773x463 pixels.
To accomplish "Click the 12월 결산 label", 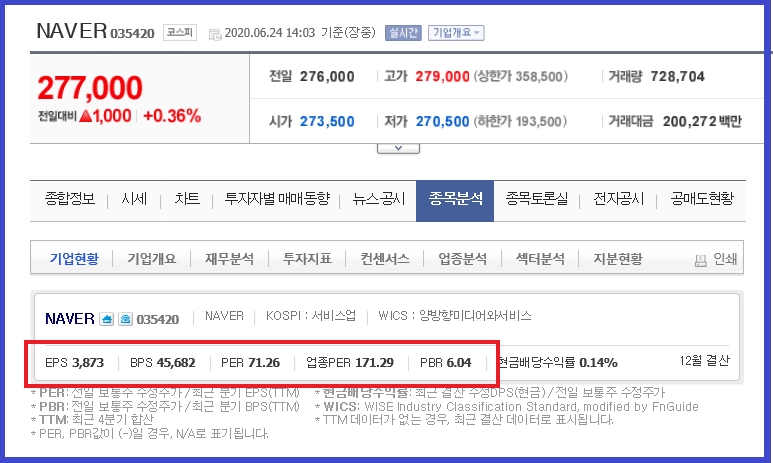I will (x=704, y=361).
